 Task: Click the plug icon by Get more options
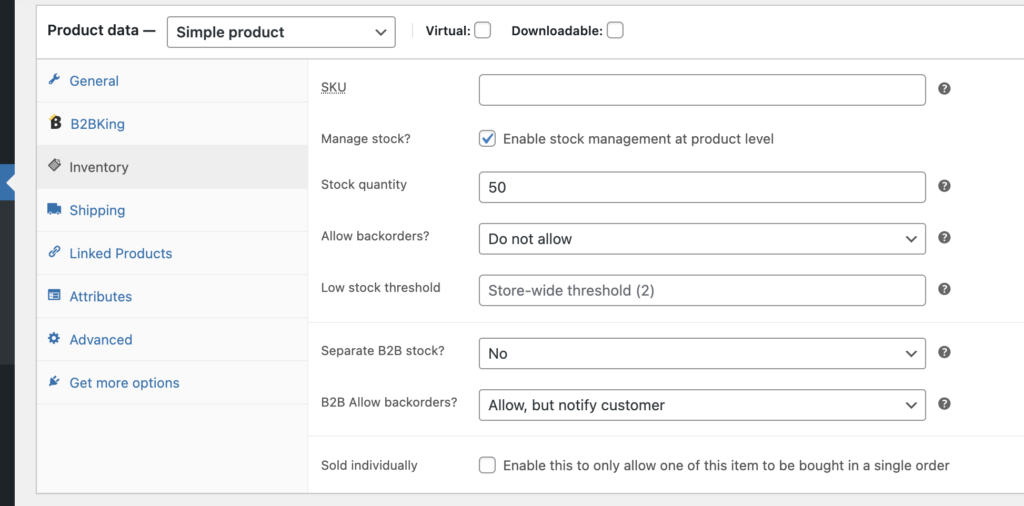(54, 381)
